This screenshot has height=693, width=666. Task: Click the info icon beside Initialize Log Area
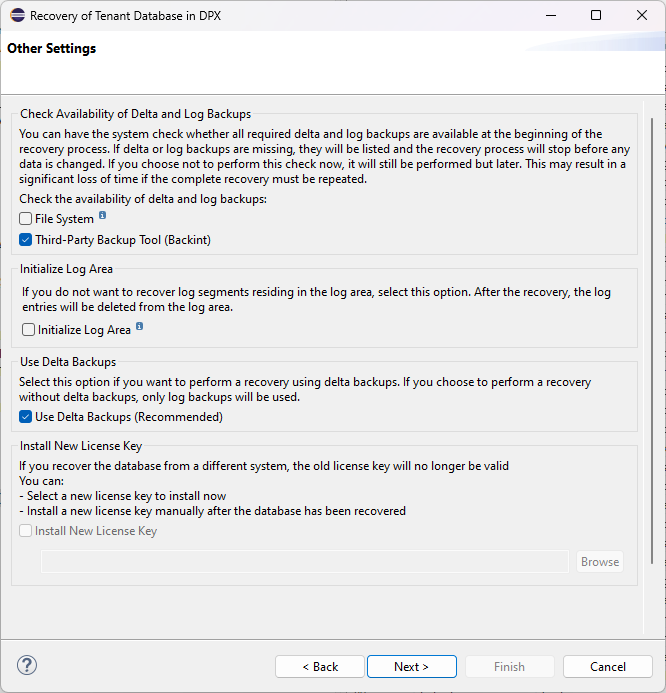tap(139, 327)
